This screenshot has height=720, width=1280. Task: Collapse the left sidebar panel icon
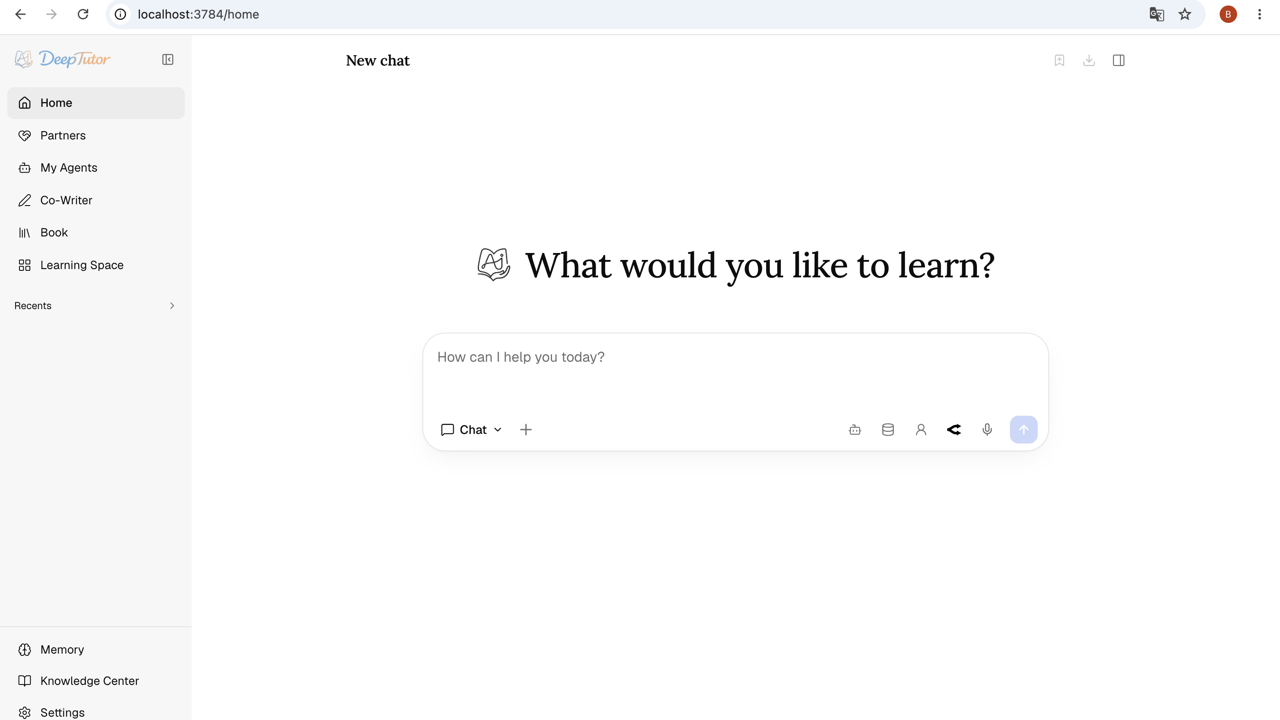coord(168,60)
